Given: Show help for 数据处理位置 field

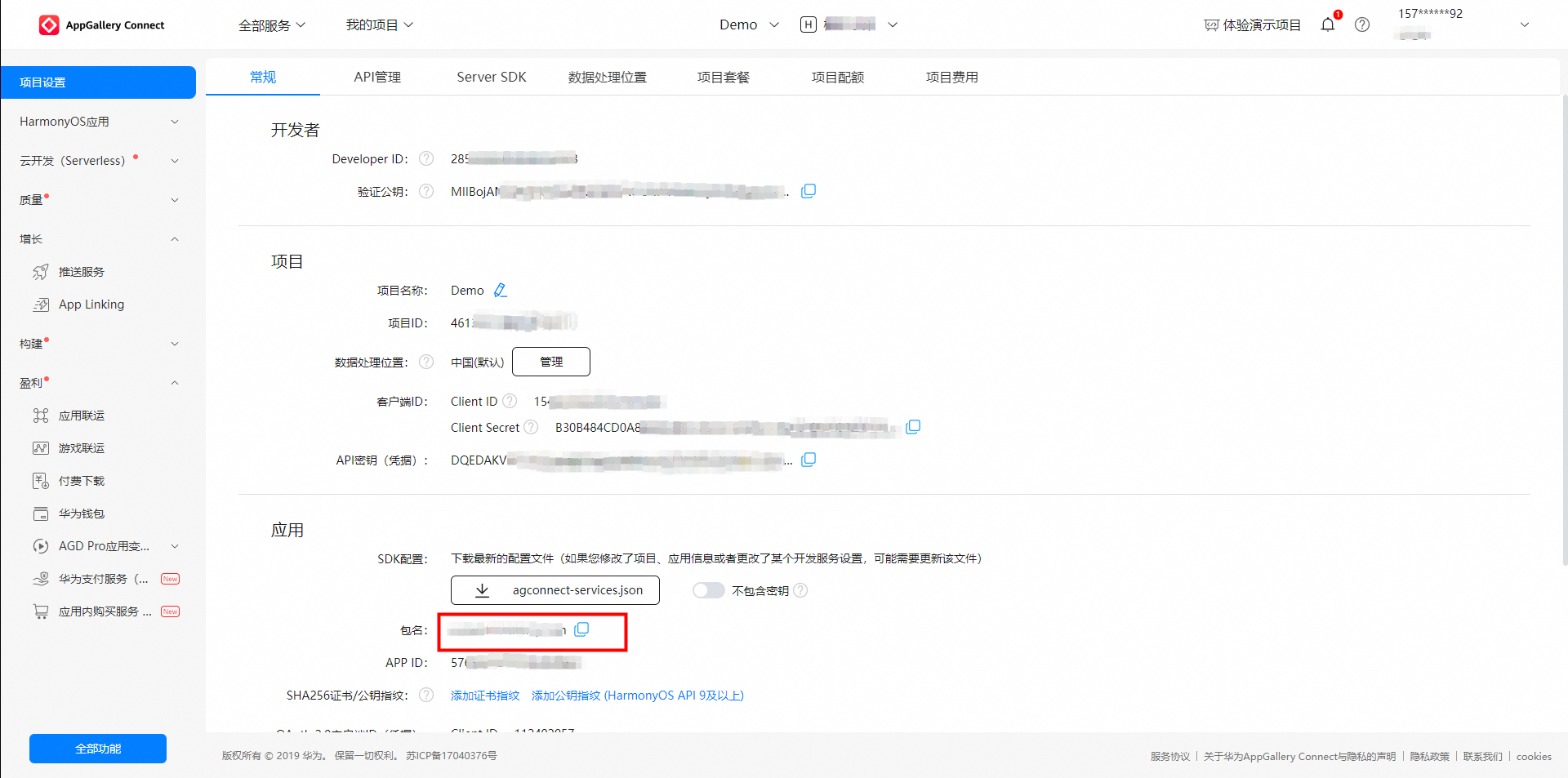Looking at the screenshot, I should click(x=426, y=362).
